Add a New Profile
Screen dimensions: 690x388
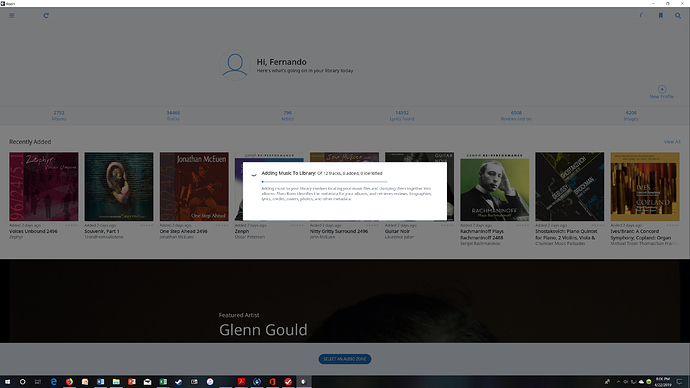point(661,92)
